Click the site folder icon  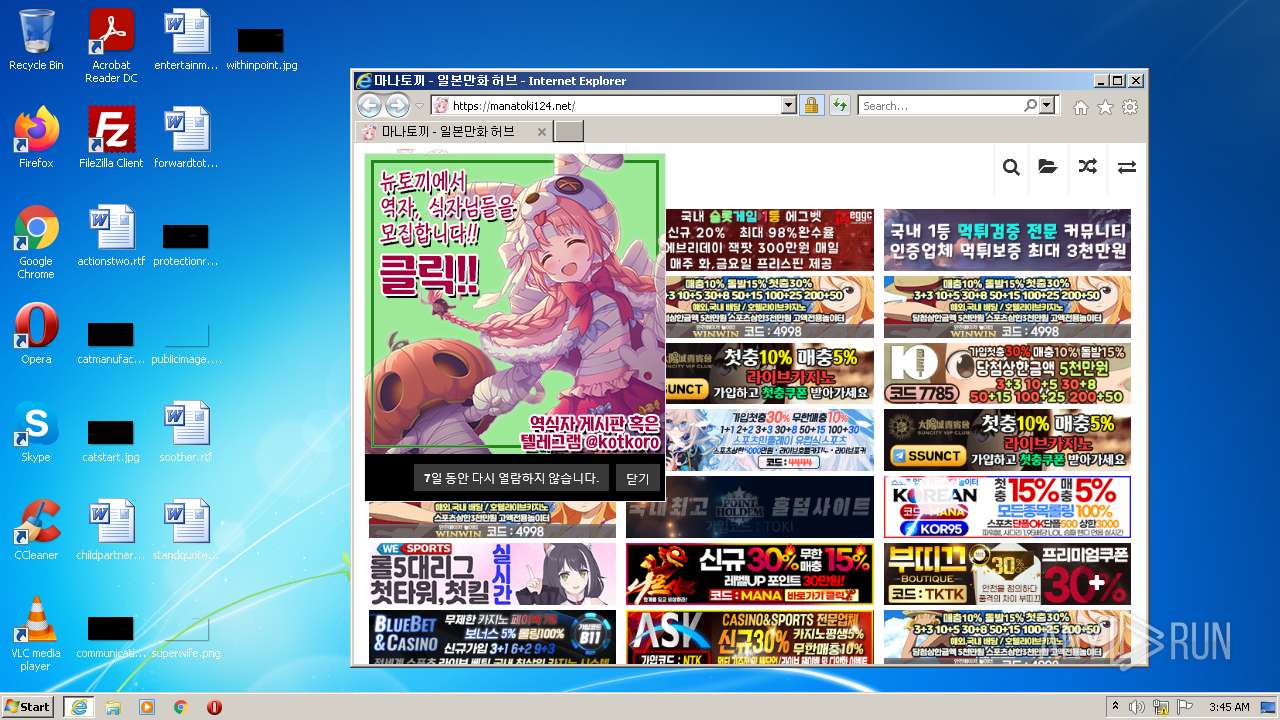[1048, 167]
